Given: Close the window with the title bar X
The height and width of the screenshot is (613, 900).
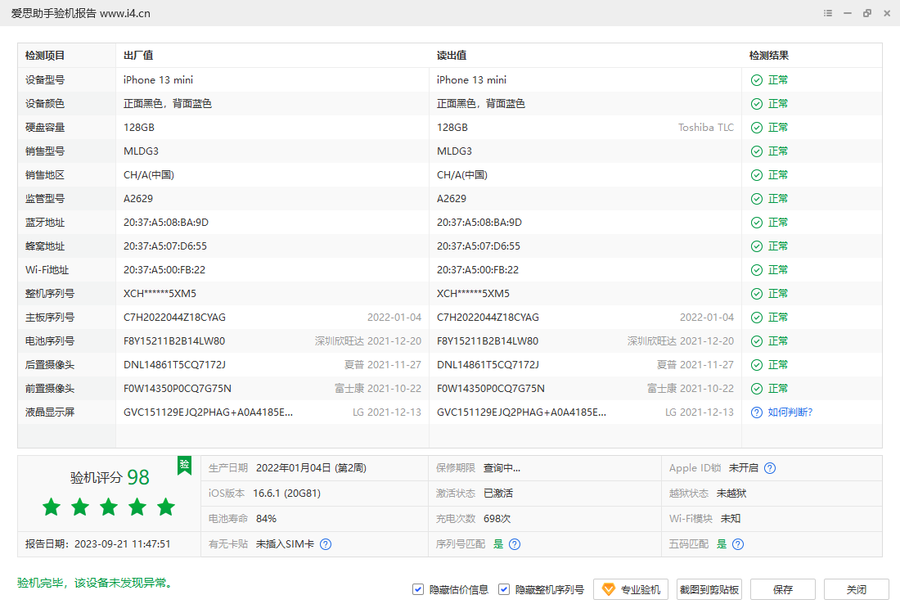Looking at the screenshot, I should (887, 13).
